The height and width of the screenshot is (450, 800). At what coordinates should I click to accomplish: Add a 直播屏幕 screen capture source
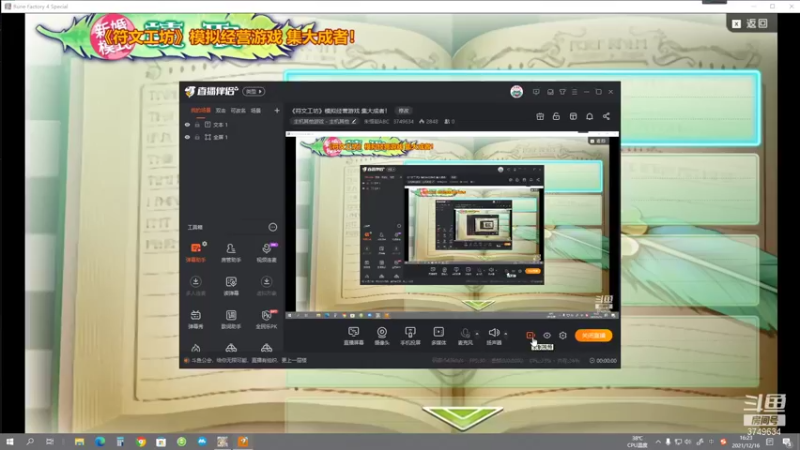[354, 336]
